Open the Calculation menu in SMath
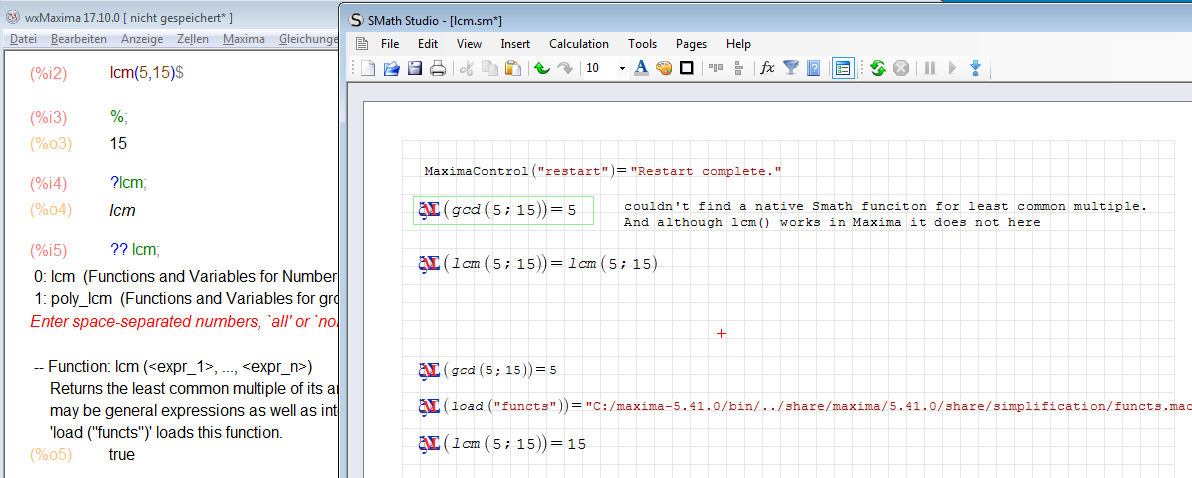Screen dimensions: 1192x478 (x=578, y=44)
